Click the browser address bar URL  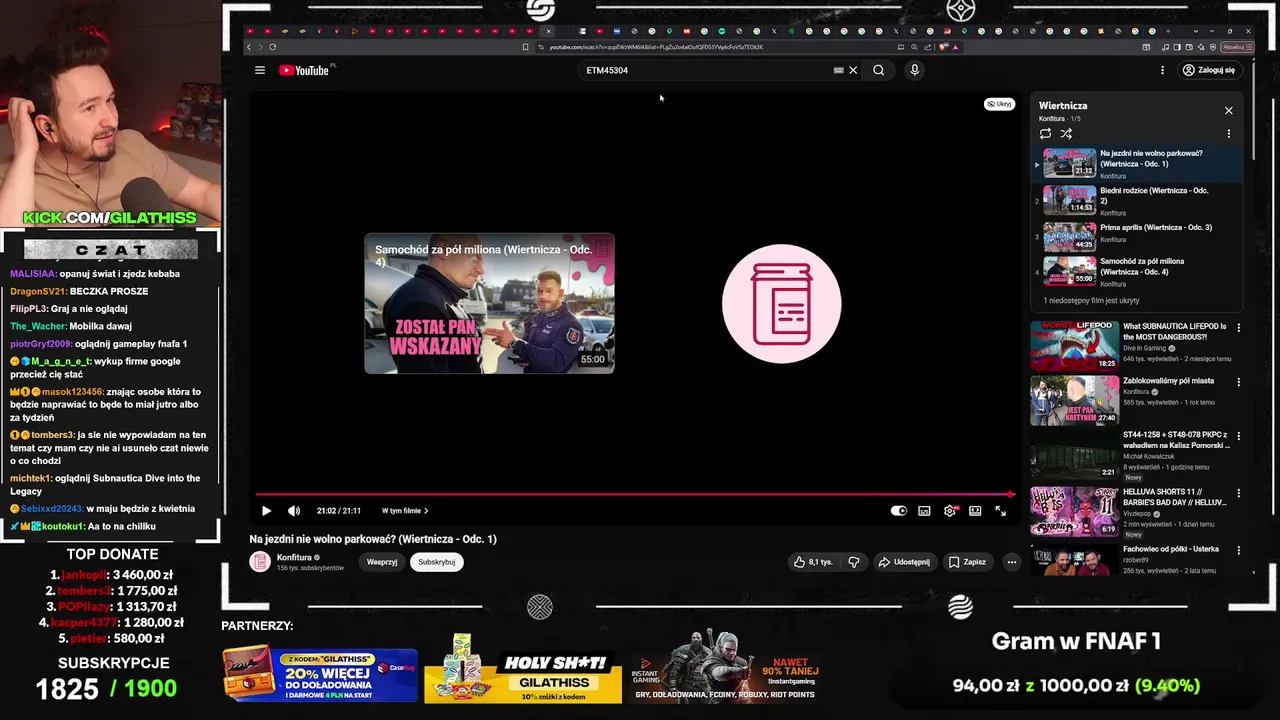tap(656, 47)
